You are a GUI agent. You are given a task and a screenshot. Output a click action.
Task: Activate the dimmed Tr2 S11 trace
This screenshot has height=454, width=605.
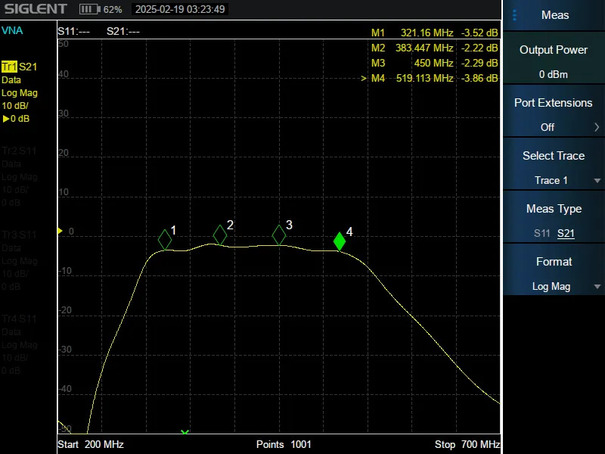19,151
